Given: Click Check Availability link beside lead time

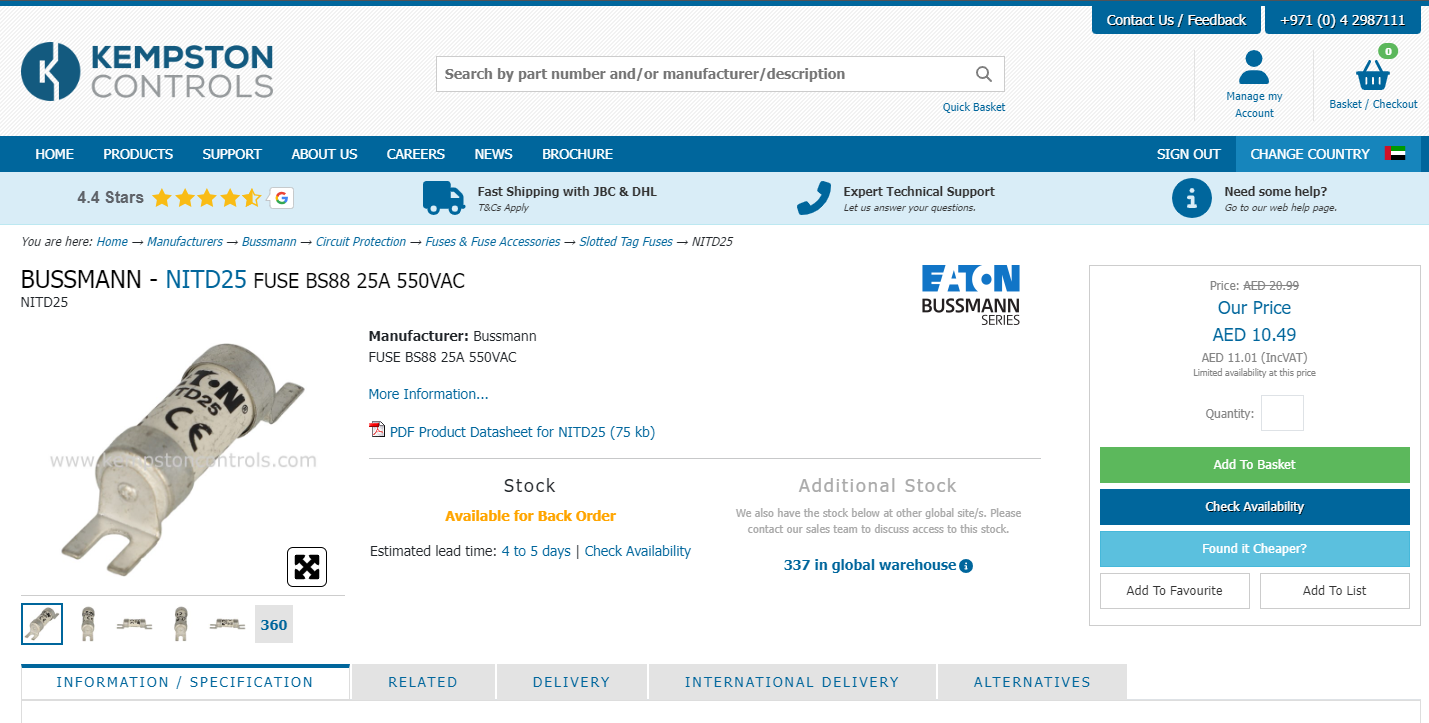Looking at the screenshot, I should point(638,551).
